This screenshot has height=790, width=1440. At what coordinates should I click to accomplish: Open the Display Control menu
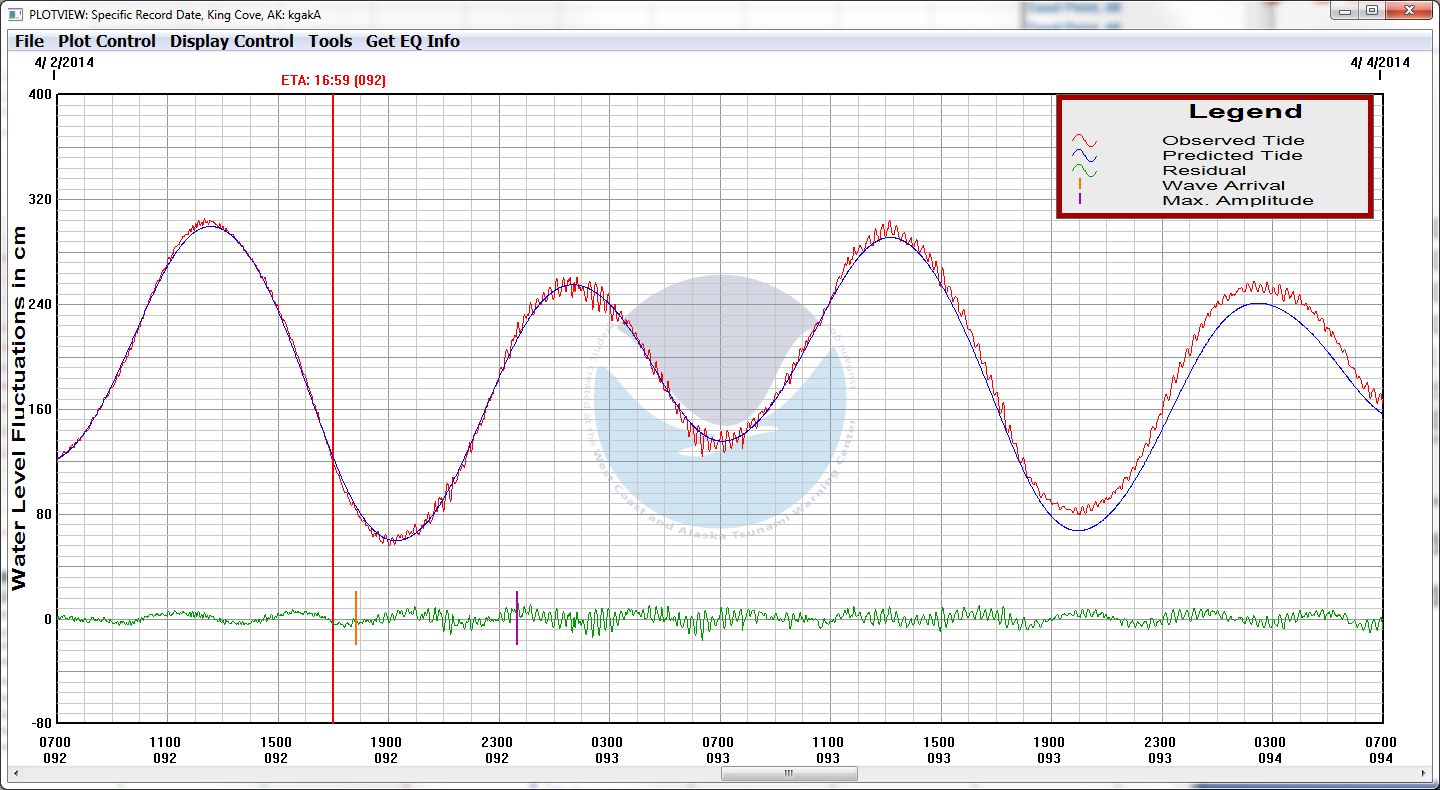232,41
